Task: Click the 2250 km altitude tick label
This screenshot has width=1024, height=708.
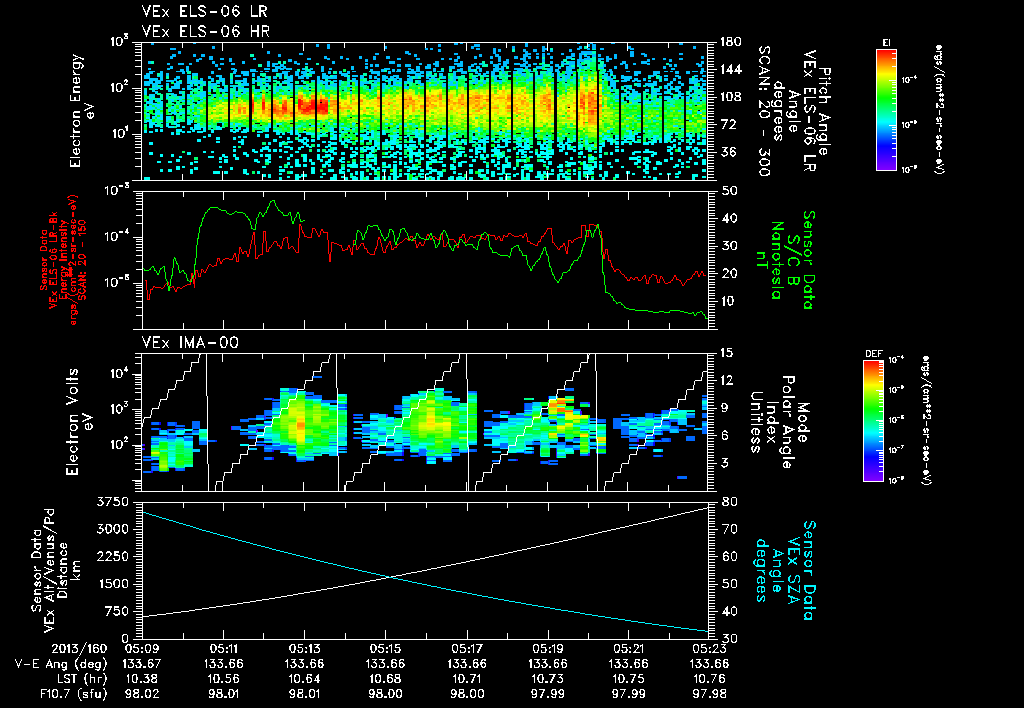Action: click(x=113, y=556)
